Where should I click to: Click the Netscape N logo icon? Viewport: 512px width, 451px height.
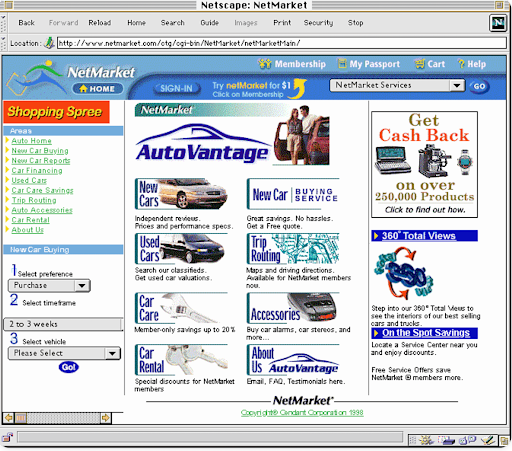point(498,23)
